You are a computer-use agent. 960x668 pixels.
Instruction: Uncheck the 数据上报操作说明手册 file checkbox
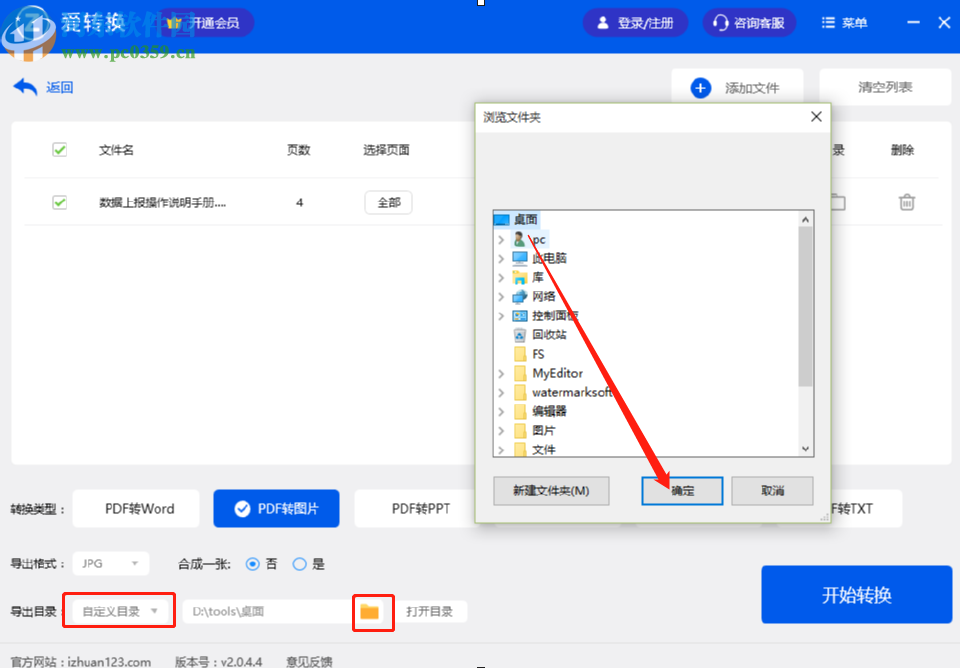pyautogui.click(x=59, y=202)
